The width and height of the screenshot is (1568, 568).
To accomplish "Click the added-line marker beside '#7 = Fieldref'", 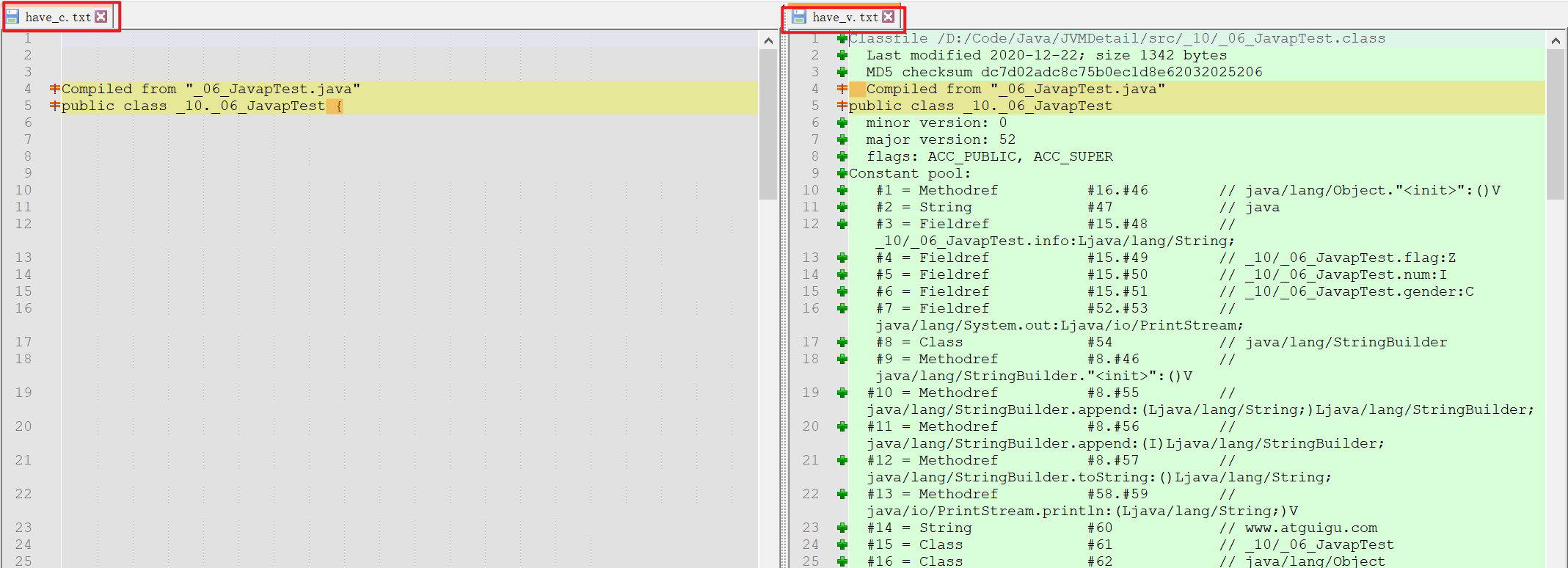I will pos(842,308).
